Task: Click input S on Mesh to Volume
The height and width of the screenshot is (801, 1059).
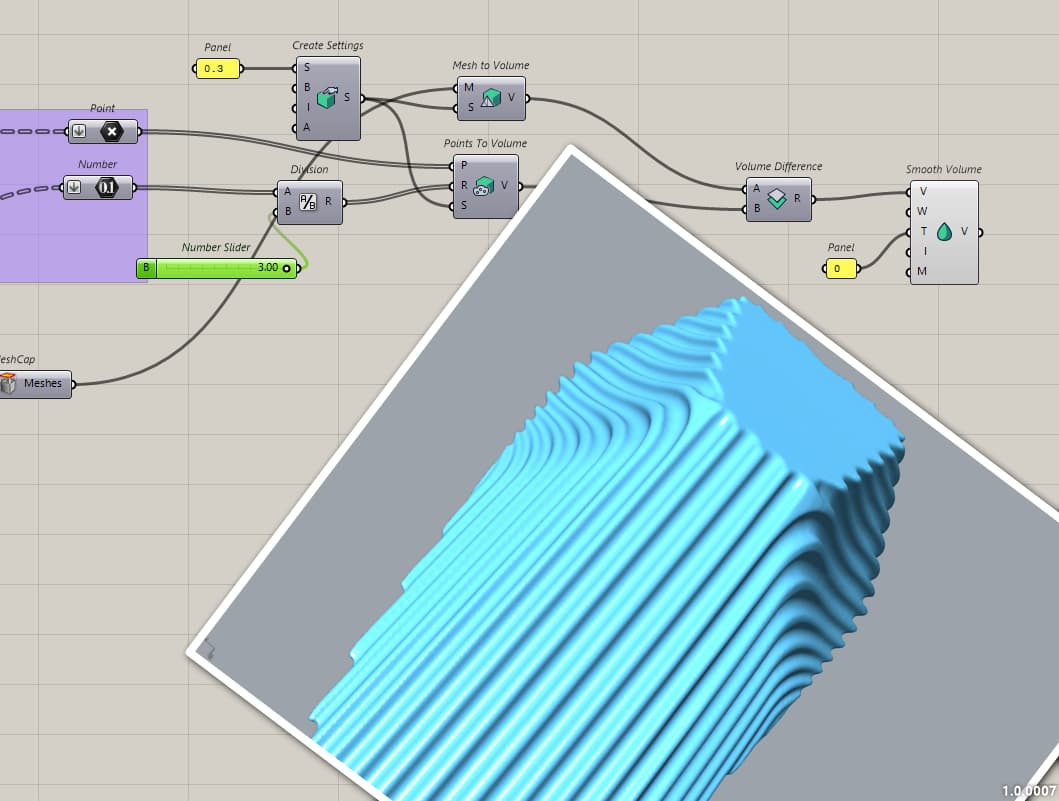Action: (x=470, y=107)
